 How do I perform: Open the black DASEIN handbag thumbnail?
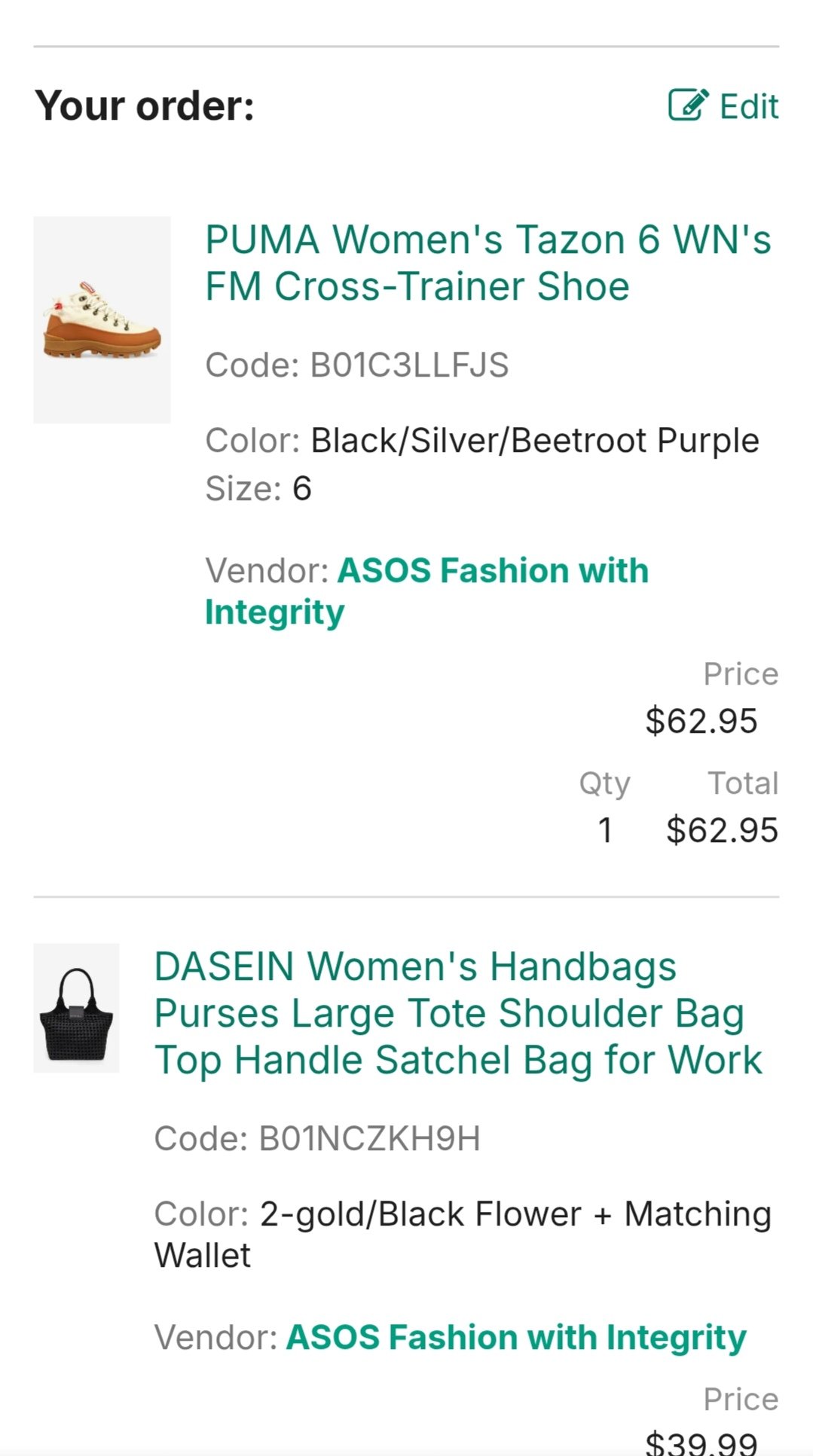click(76, 1008)
